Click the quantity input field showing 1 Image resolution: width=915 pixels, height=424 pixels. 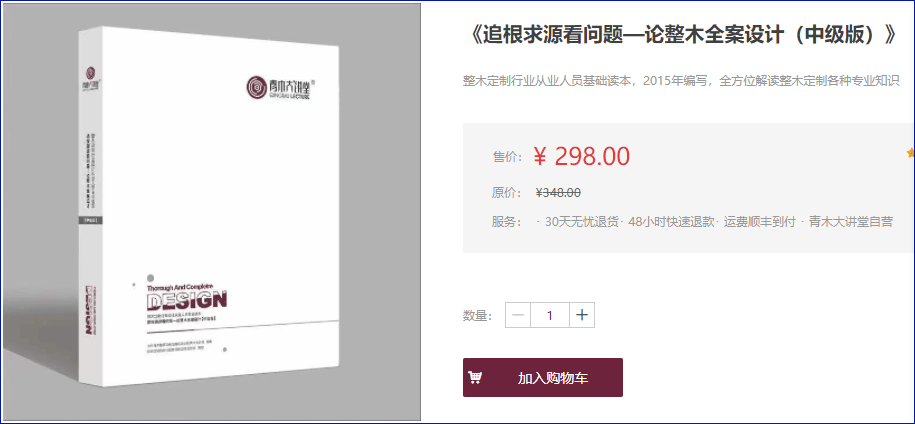[550, 316]
